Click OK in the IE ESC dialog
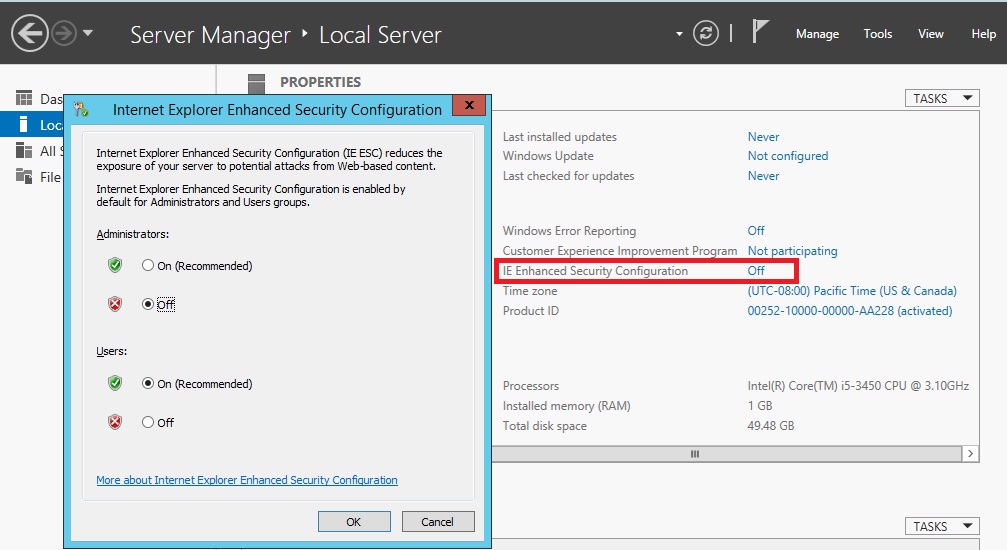The height and width of the screenshot is (550, 1007). pos(353,521)
